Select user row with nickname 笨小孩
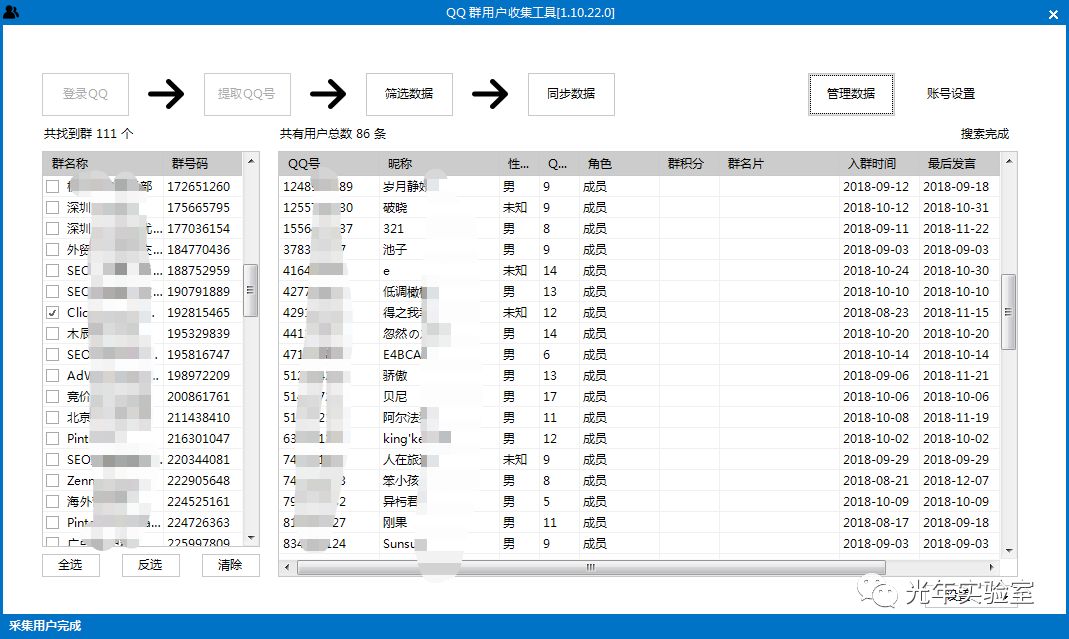 coord(639,481)
